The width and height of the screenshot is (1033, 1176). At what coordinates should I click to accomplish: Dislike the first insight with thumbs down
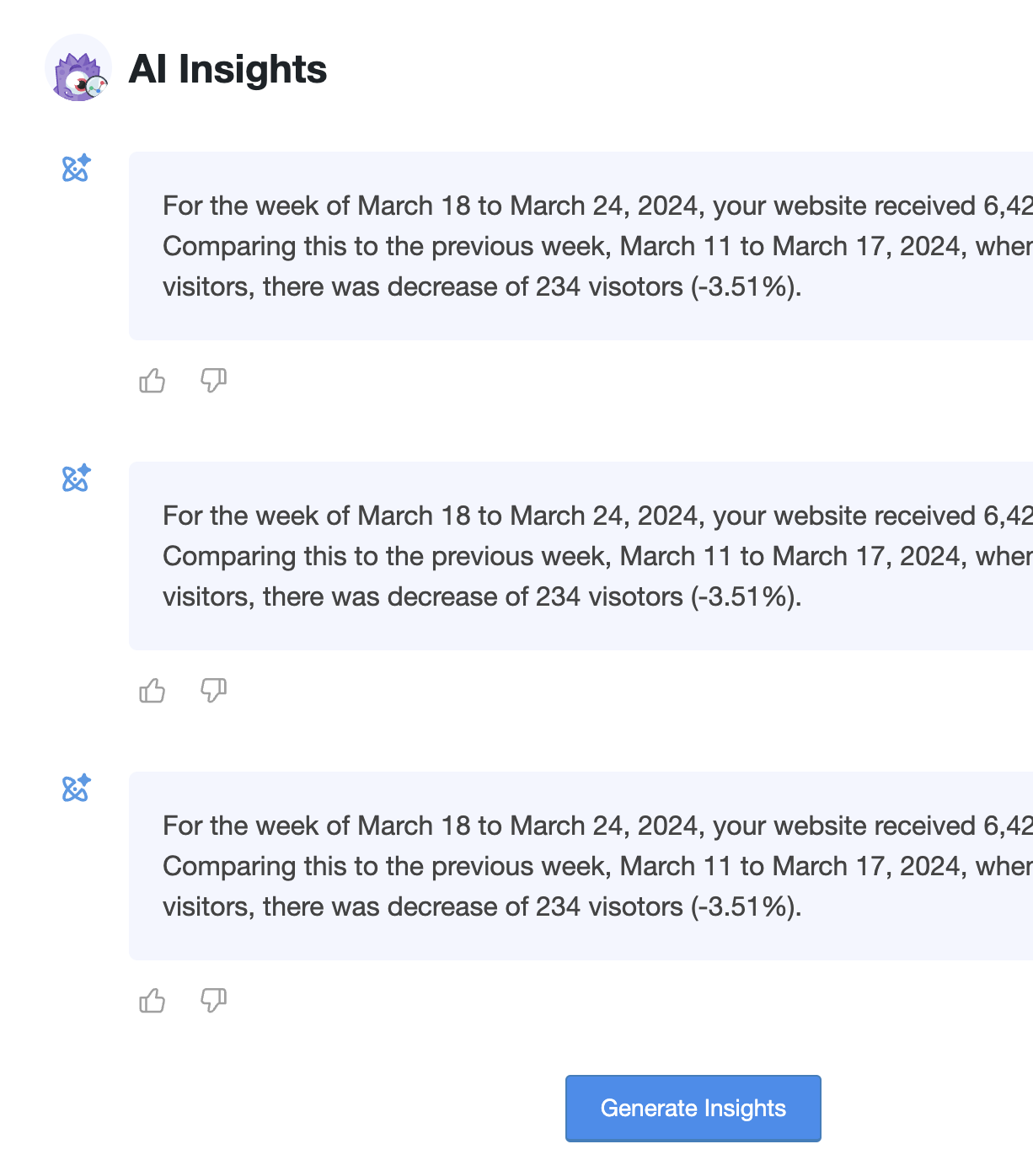pyautogui.click(x=213, y=381)
